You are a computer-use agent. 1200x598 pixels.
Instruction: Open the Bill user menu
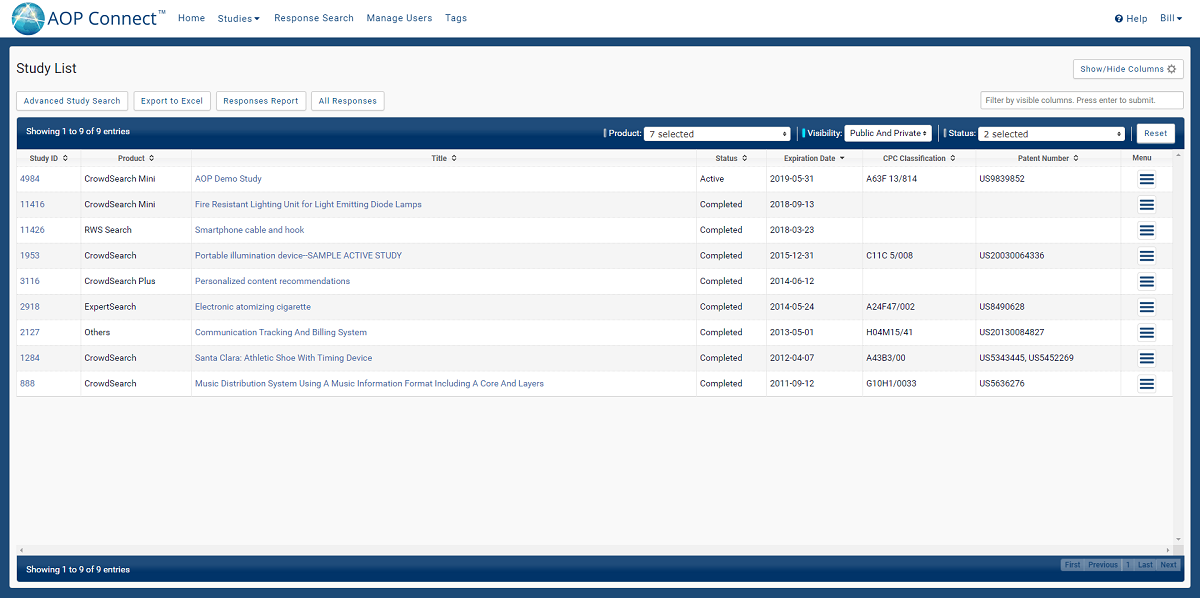[1172, 19]
